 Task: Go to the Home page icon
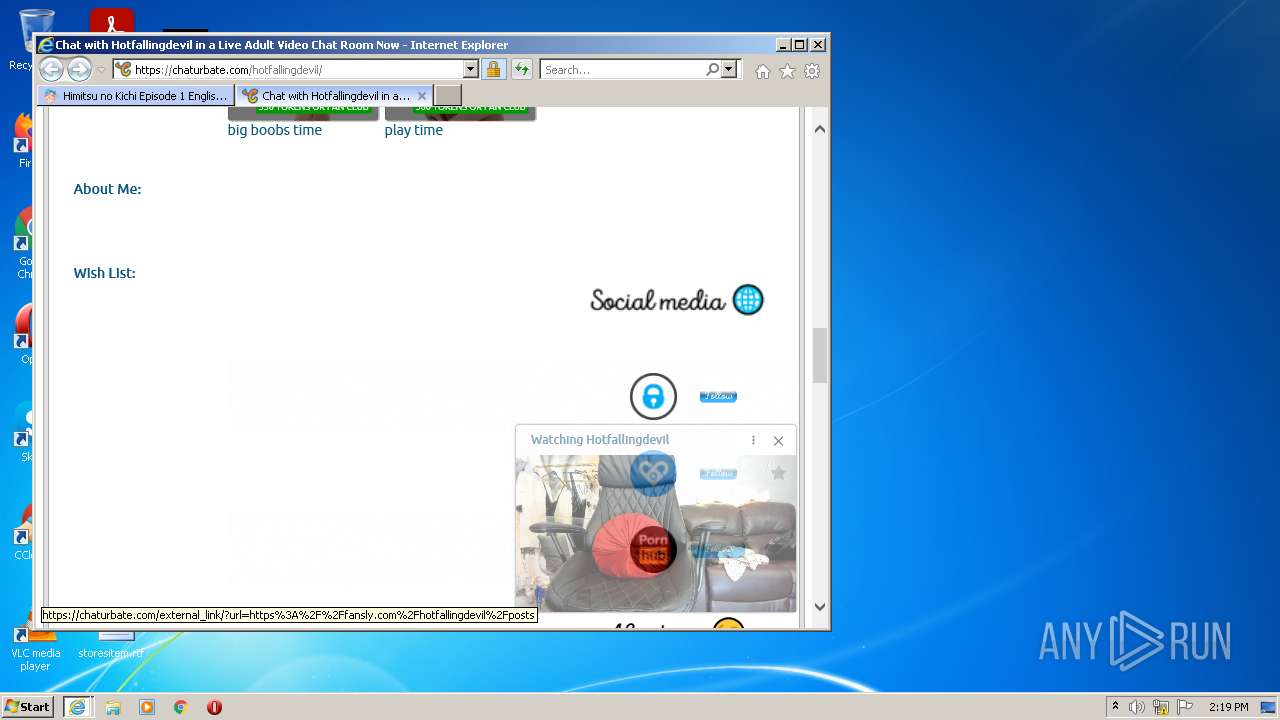click(x=763, y=71)
